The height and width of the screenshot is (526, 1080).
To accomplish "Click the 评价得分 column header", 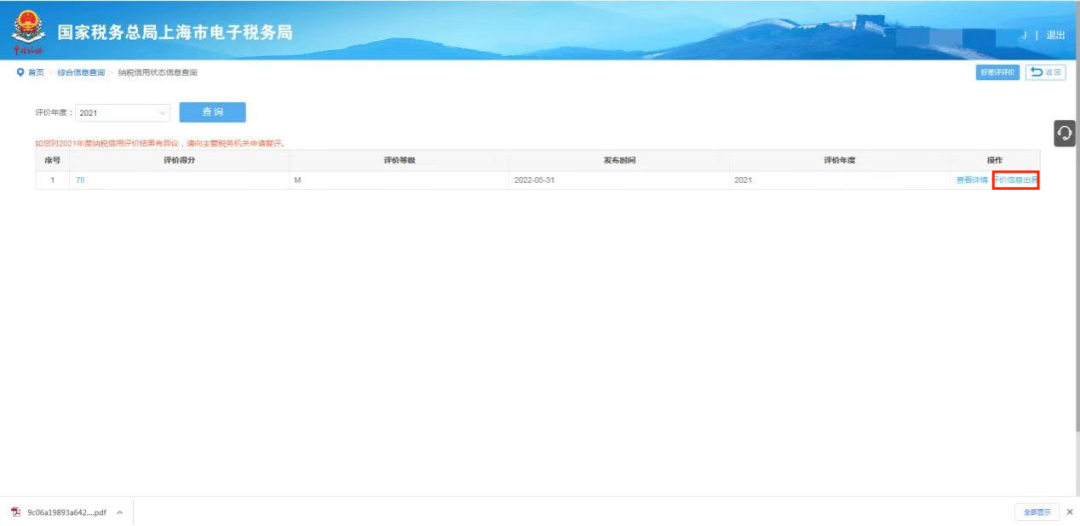I will coord(178,160).
